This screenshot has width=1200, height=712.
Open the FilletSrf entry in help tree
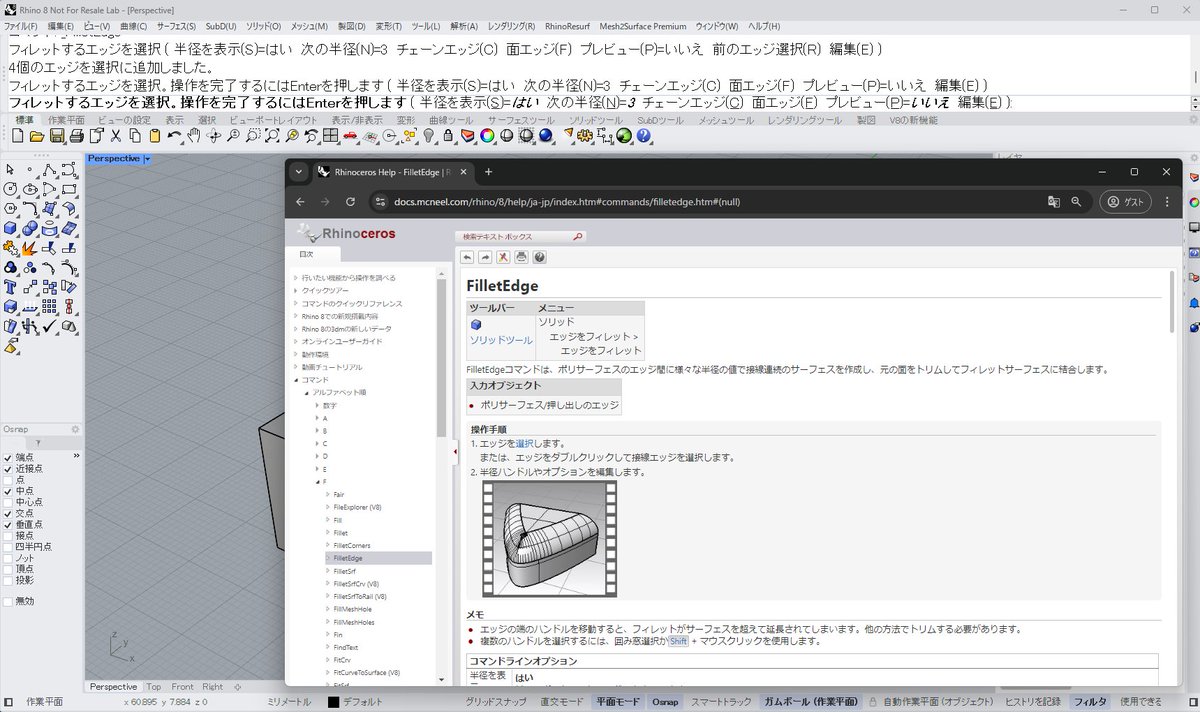pos(346,571)
